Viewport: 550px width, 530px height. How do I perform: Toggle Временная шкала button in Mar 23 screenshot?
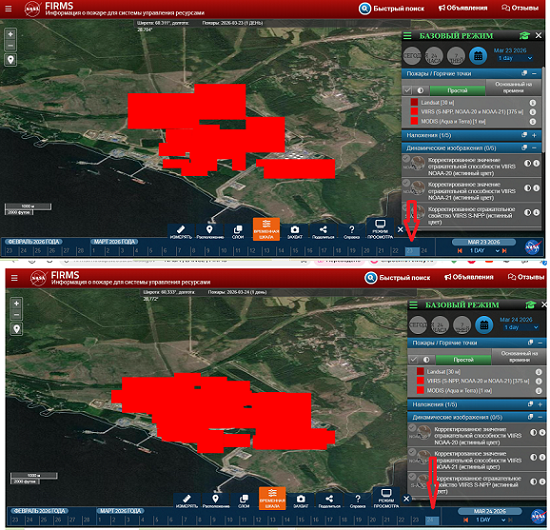(x=266, y=230)
